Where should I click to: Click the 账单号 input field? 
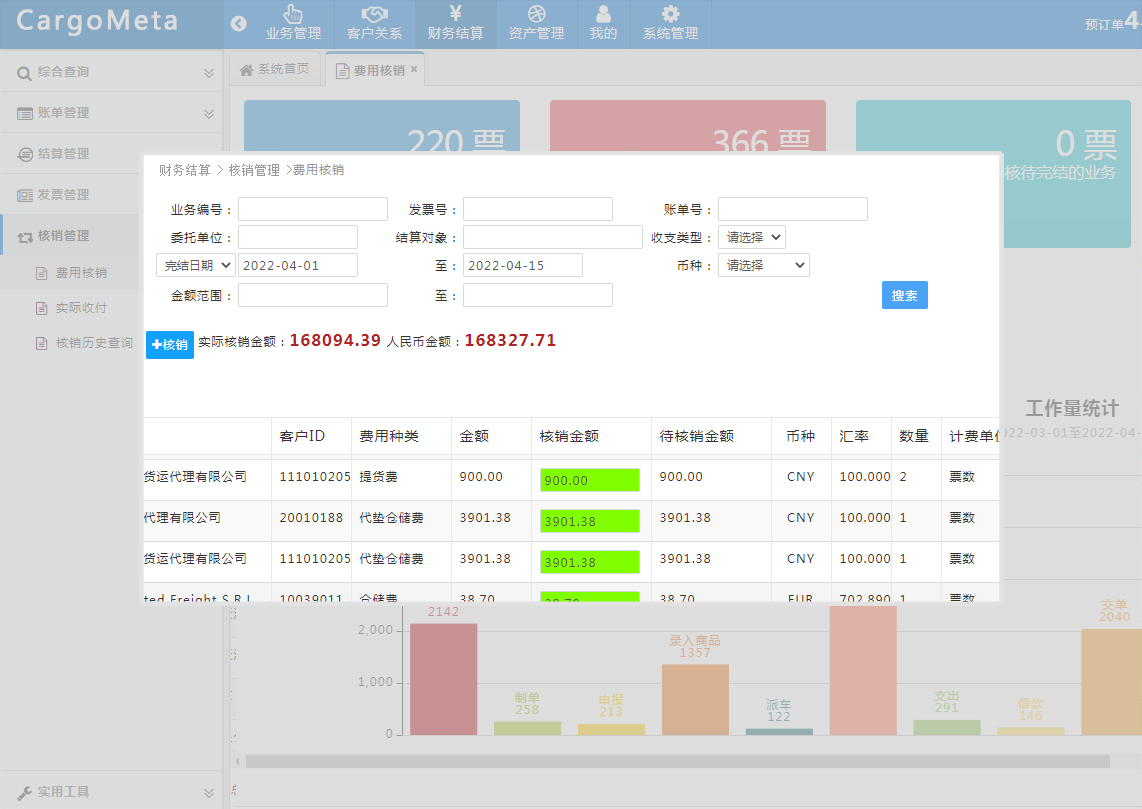(792, 209)
